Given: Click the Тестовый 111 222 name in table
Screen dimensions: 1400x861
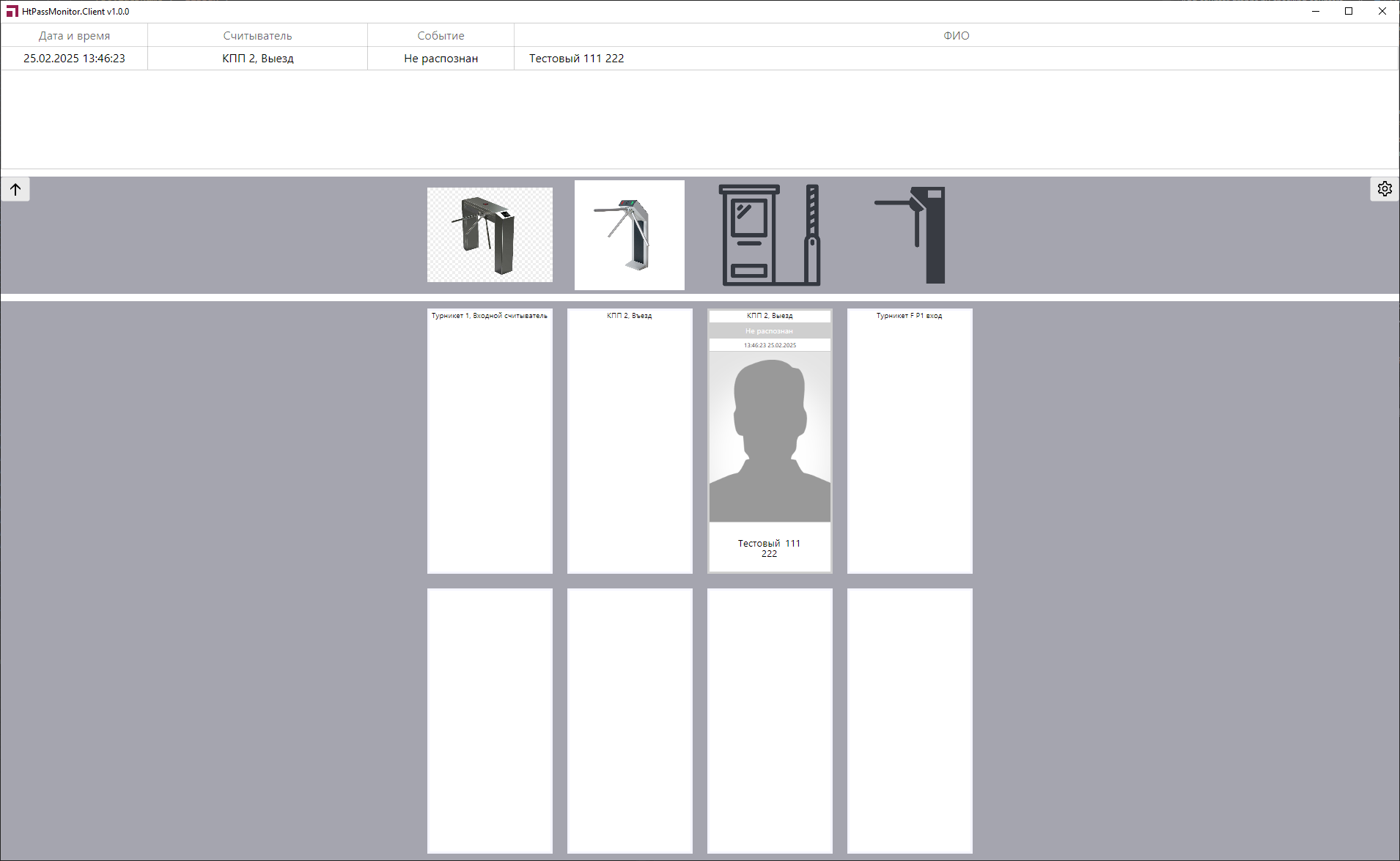Looking at the screenshot, I should coord(577,59).
